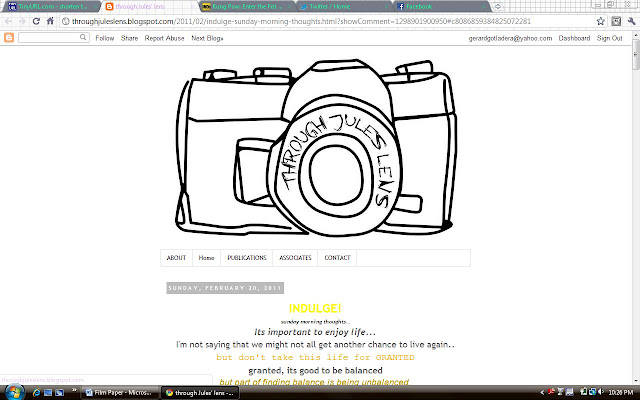Click the Show Desktop quick launch icon
The image size is (640, 400).
[48, 393]
